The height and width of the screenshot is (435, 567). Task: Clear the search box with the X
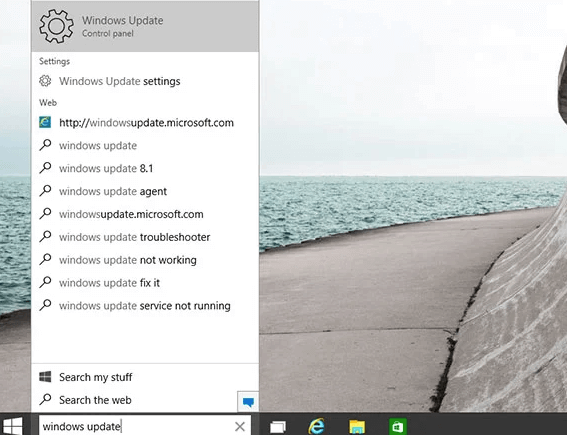240,426
